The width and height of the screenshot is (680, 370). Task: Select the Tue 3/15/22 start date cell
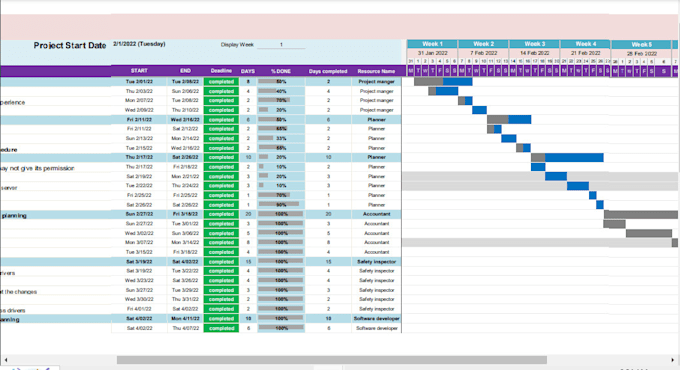point(139,252)
